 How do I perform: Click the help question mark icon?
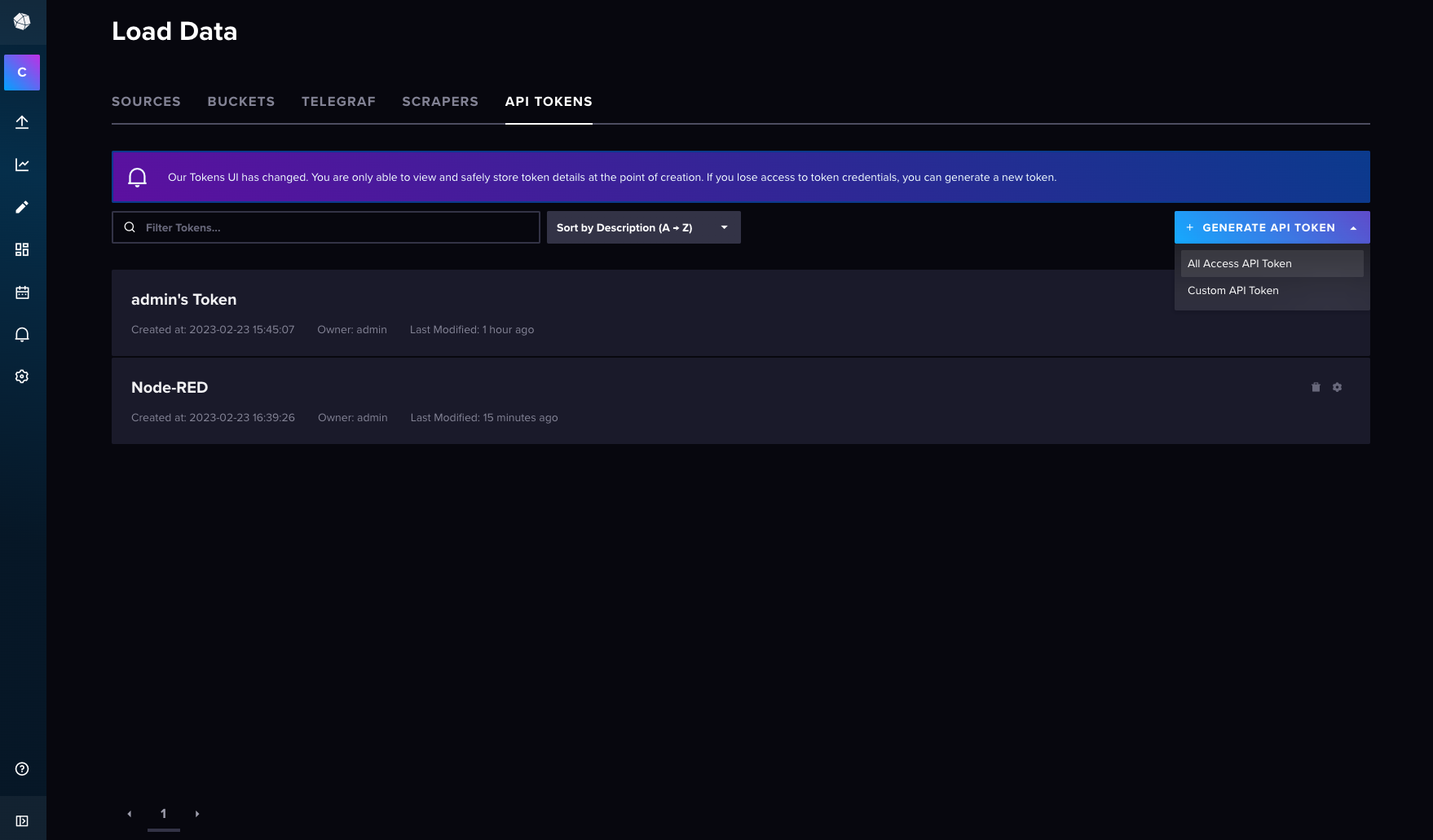22,769
